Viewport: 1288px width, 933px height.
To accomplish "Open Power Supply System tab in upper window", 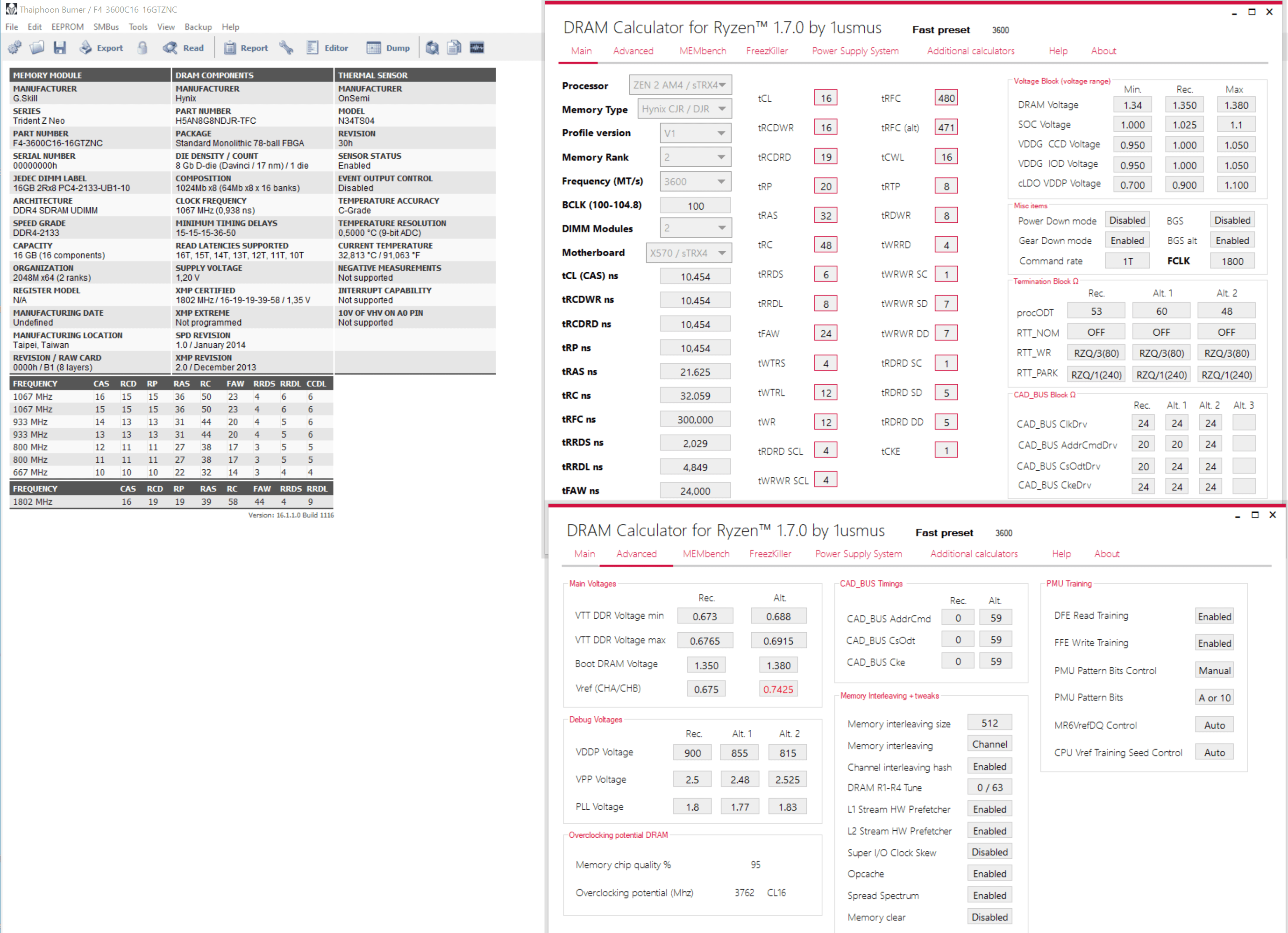I will tap(855, 51).
